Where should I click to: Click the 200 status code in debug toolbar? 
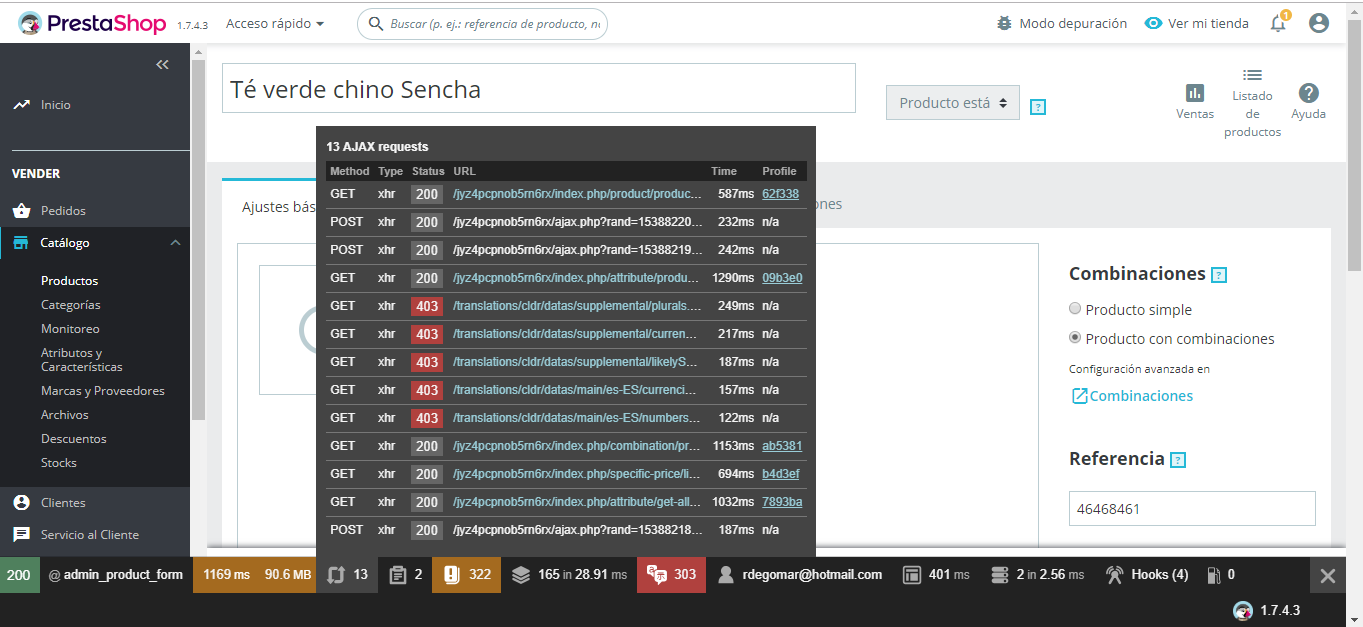pyautogui.click(x=19, y=574)
